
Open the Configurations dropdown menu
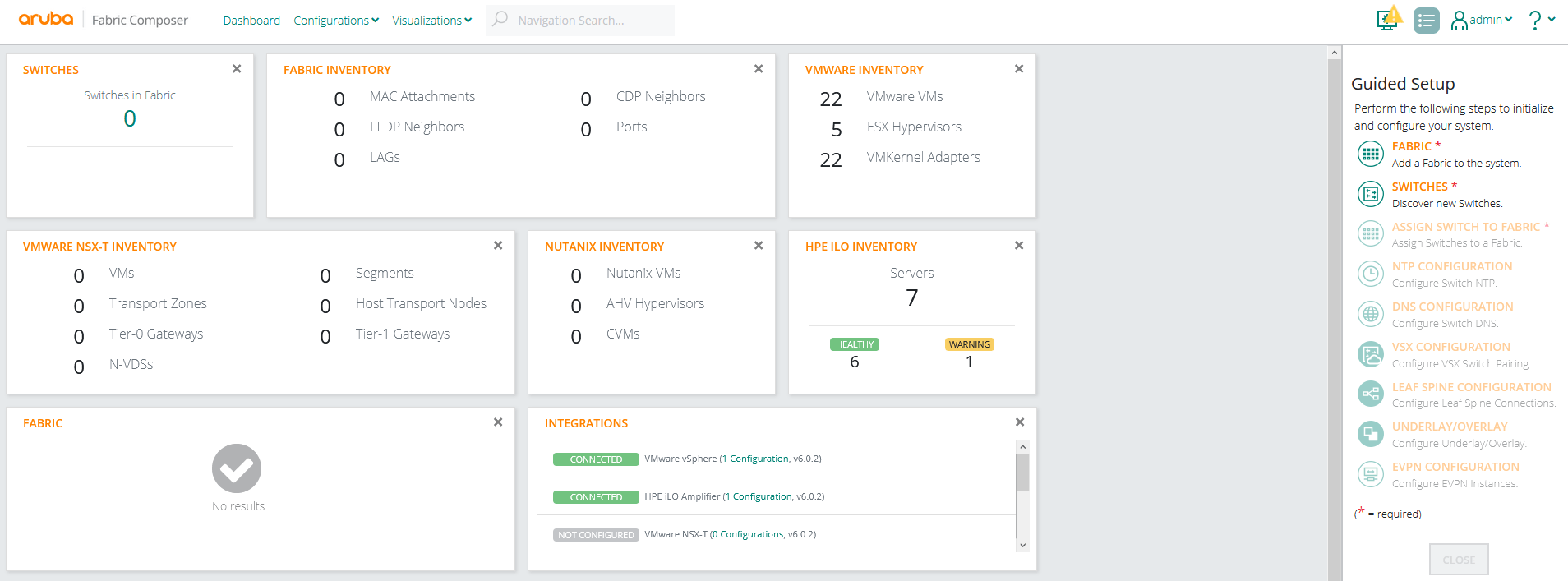pos(336,21)
